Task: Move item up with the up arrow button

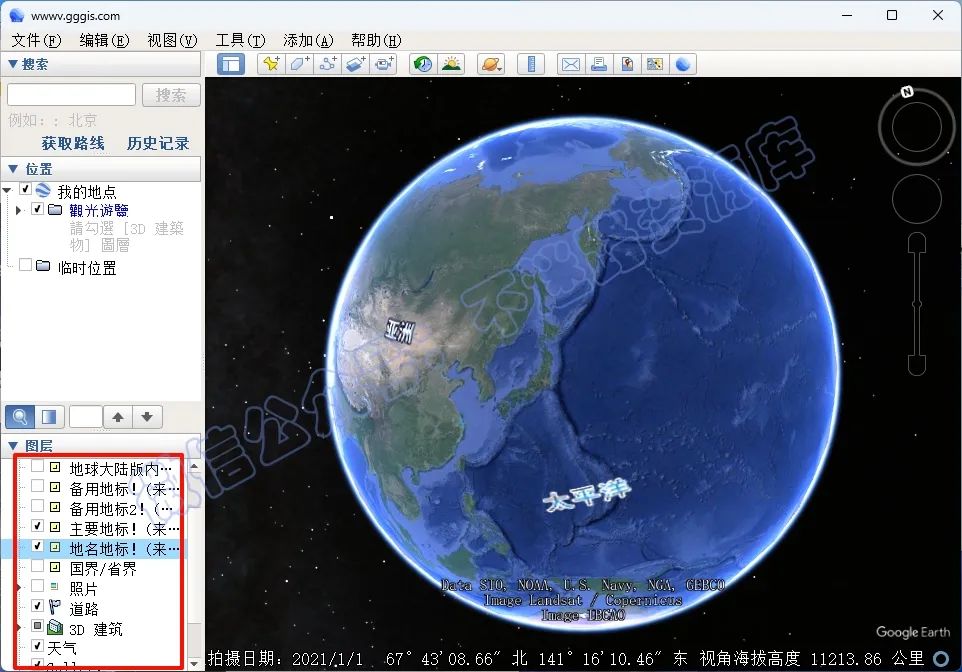Action: [118, 417]
